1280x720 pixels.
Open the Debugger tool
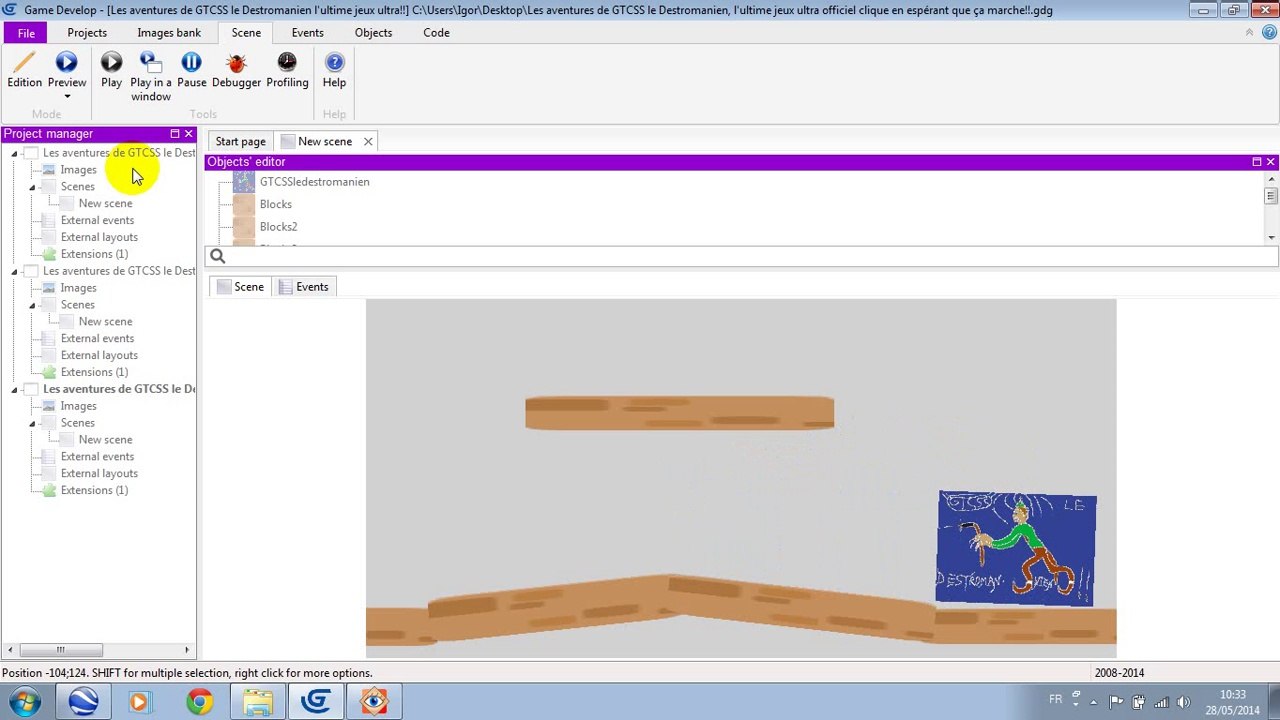(236, 71)
